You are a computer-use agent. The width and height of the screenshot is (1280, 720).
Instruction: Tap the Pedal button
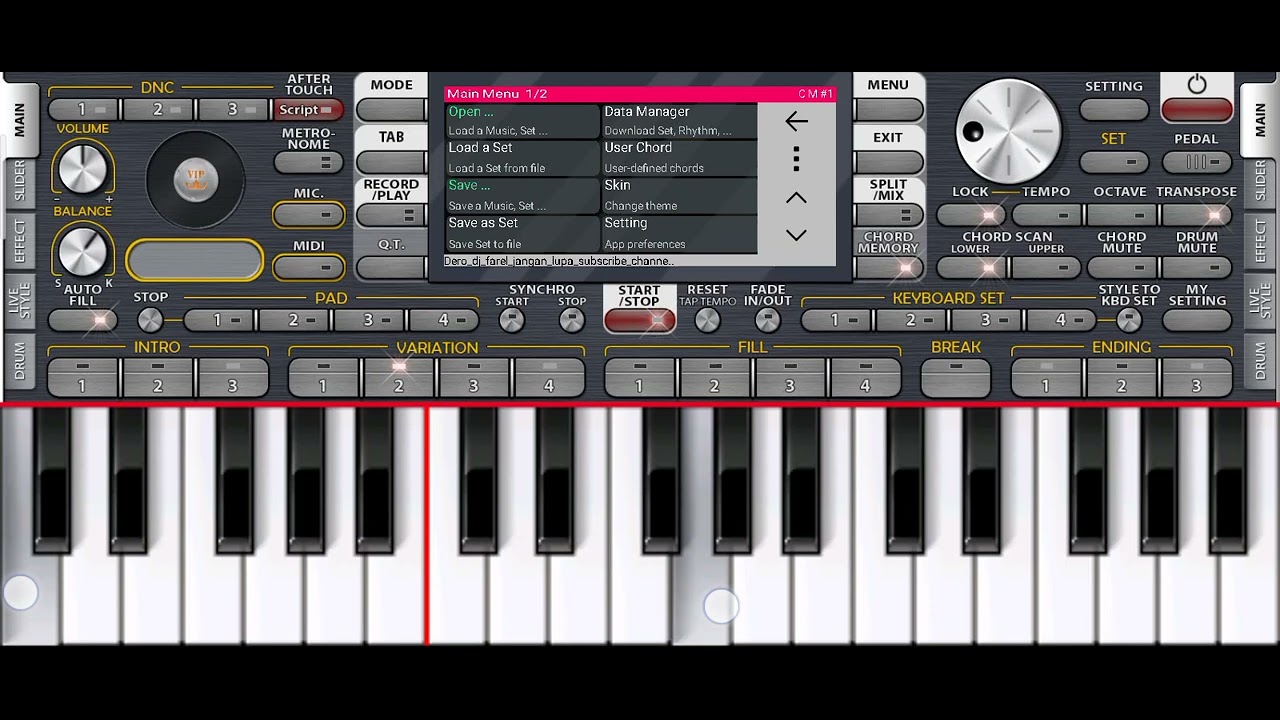[1197, 162]
